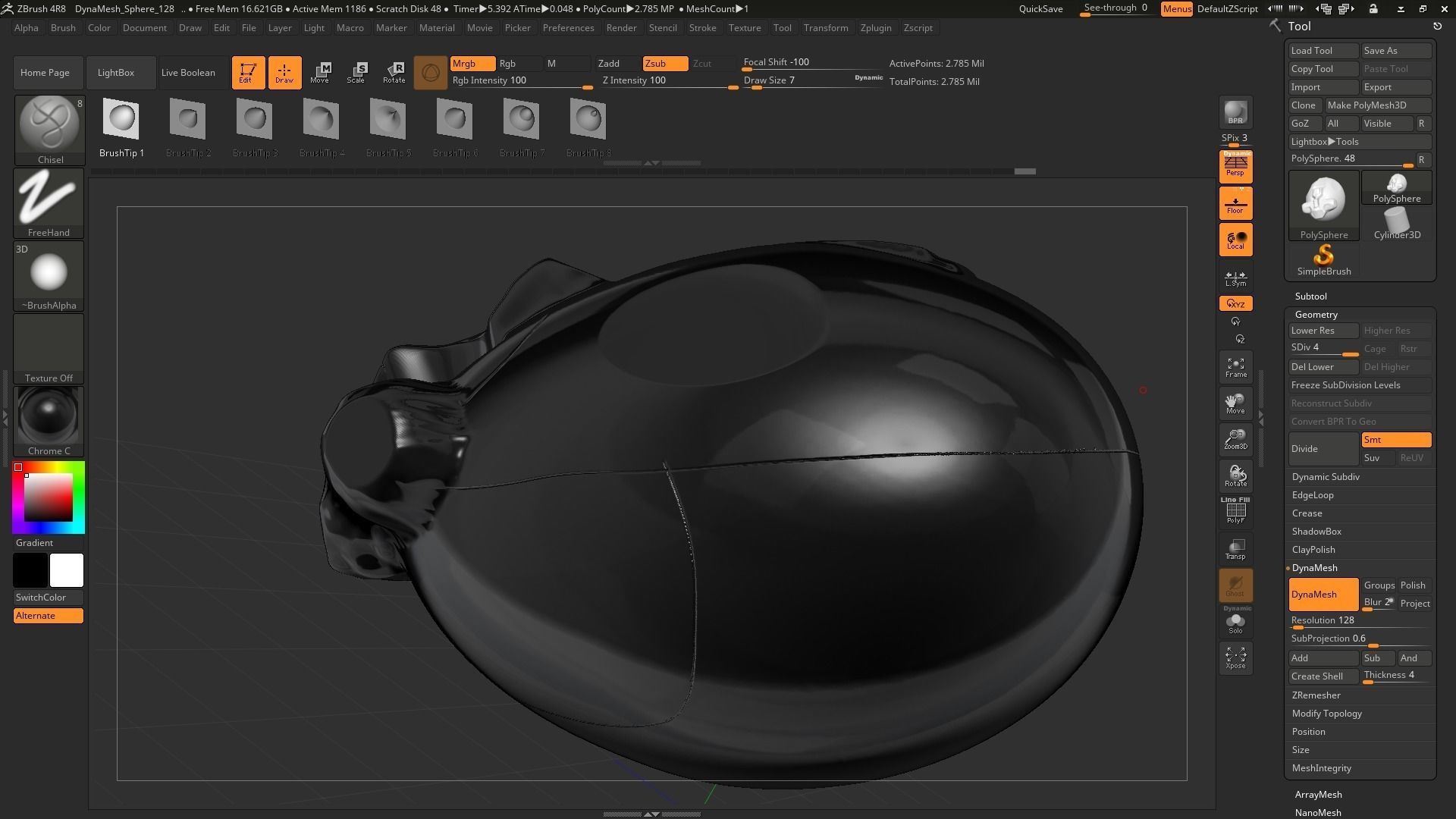Expand the Subtool section

1311,297
